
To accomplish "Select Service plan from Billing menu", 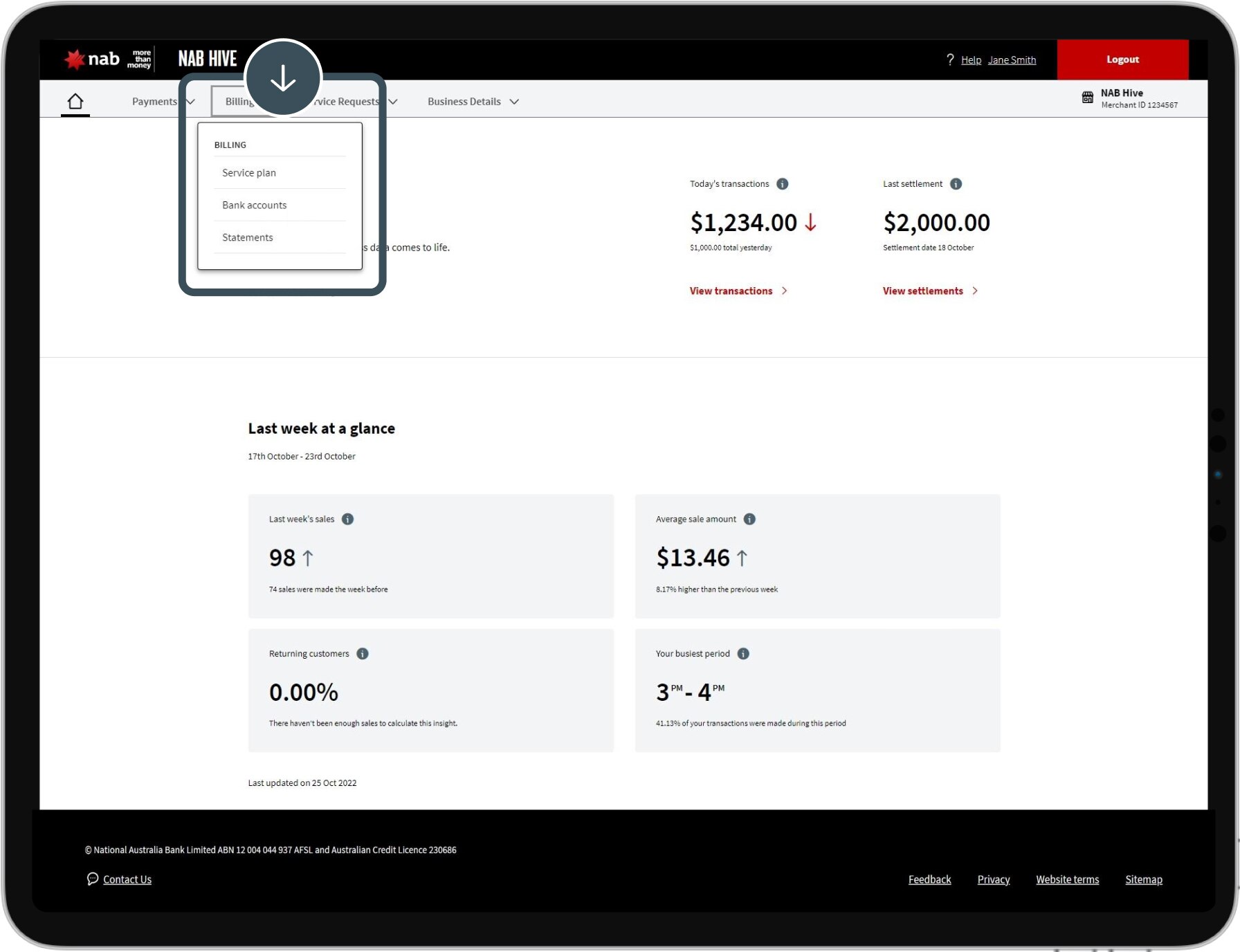I will coord(249,173).
